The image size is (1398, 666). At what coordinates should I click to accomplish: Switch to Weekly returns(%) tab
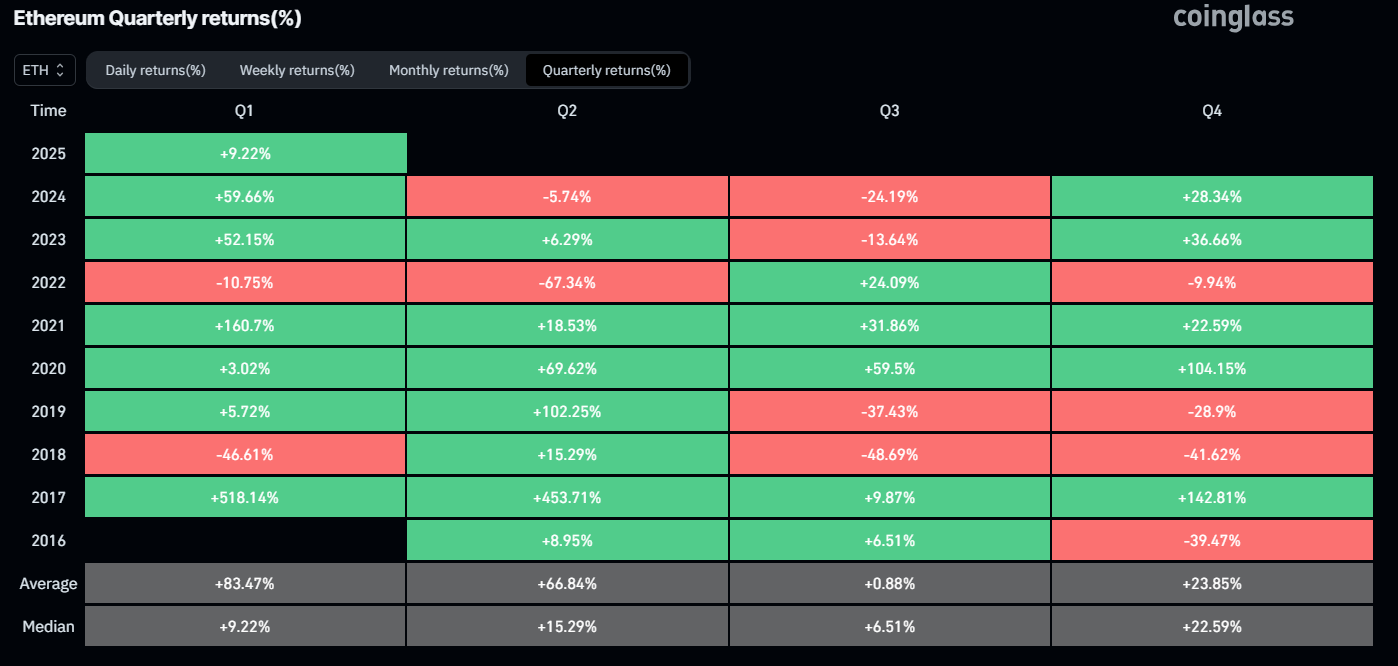pyautogui.click(x=297, y=70)
